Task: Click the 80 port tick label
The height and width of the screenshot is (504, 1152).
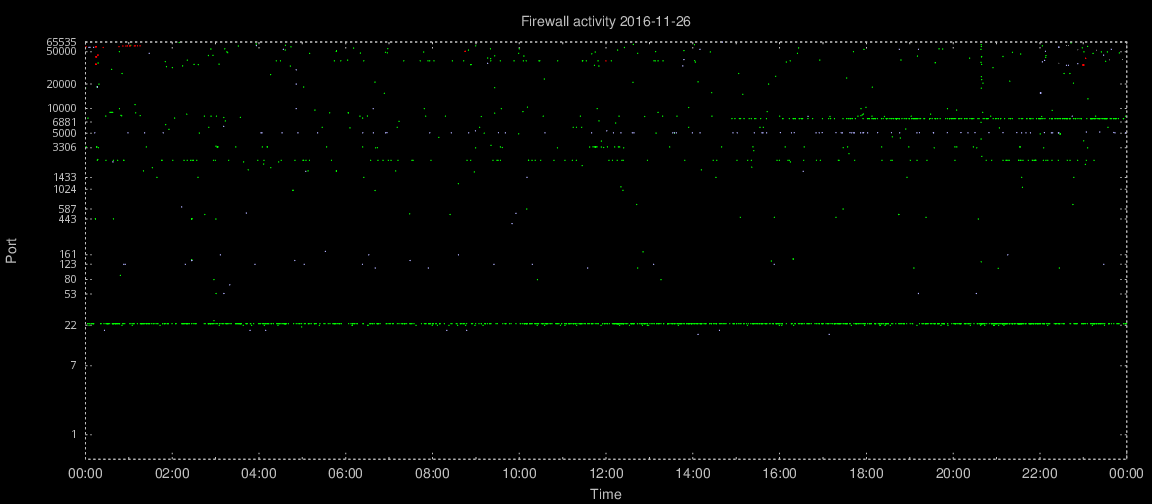Action: coord(73,279)
